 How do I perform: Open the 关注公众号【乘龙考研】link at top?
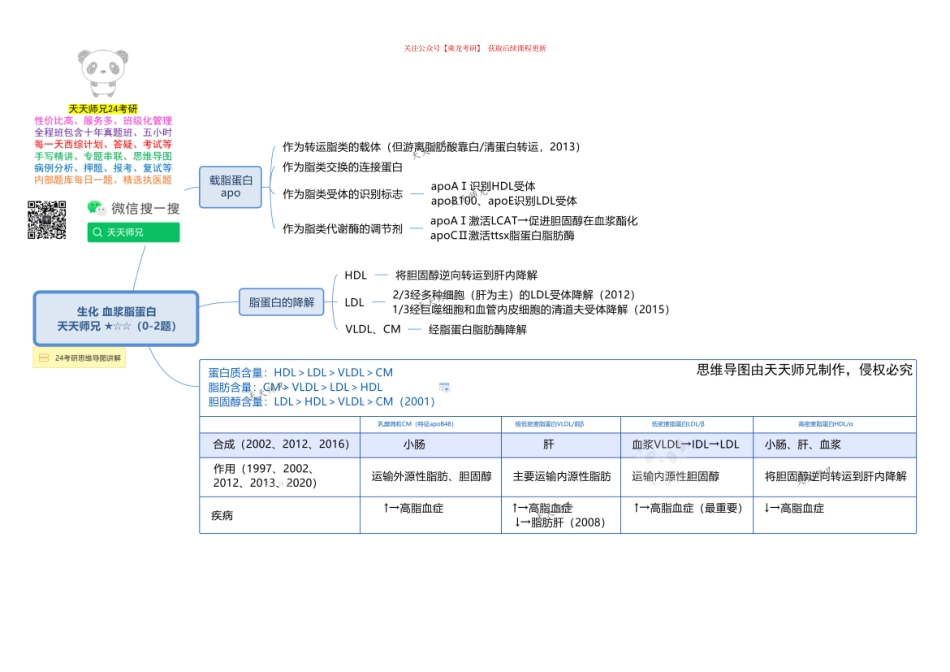[x=475, y=47]
